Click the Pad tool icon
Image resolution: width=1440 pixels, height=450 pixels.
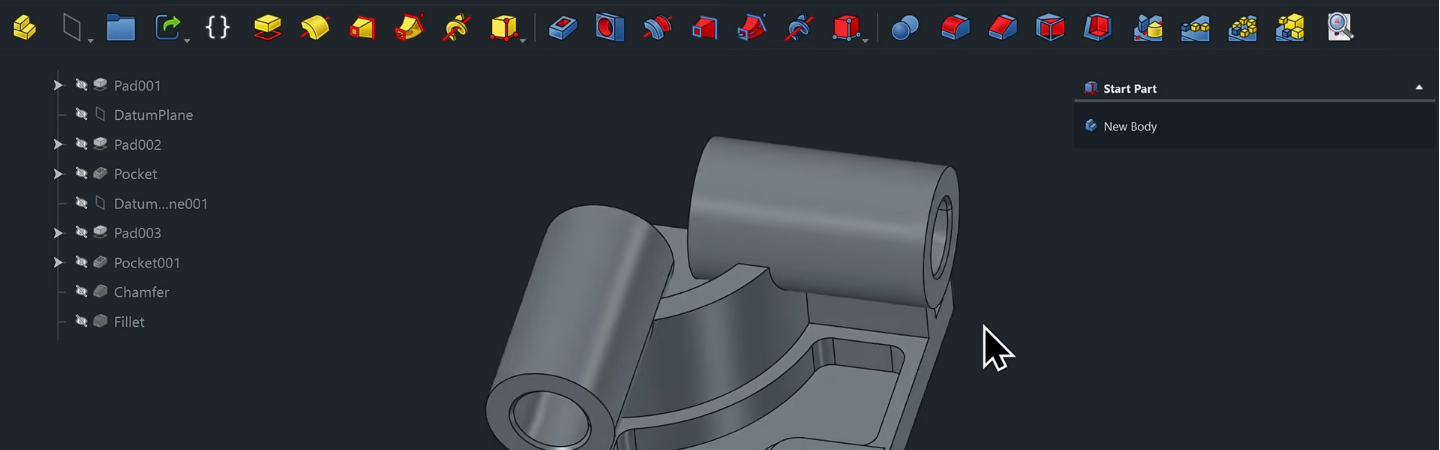(267, 27)
